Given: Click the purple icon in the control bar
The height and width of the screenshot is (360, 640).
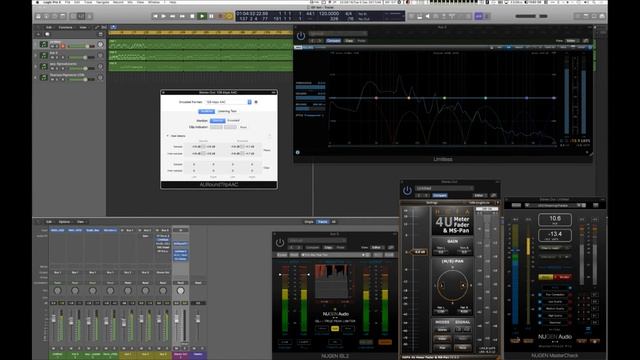Looking at the screenshot, I should point(478,16).
